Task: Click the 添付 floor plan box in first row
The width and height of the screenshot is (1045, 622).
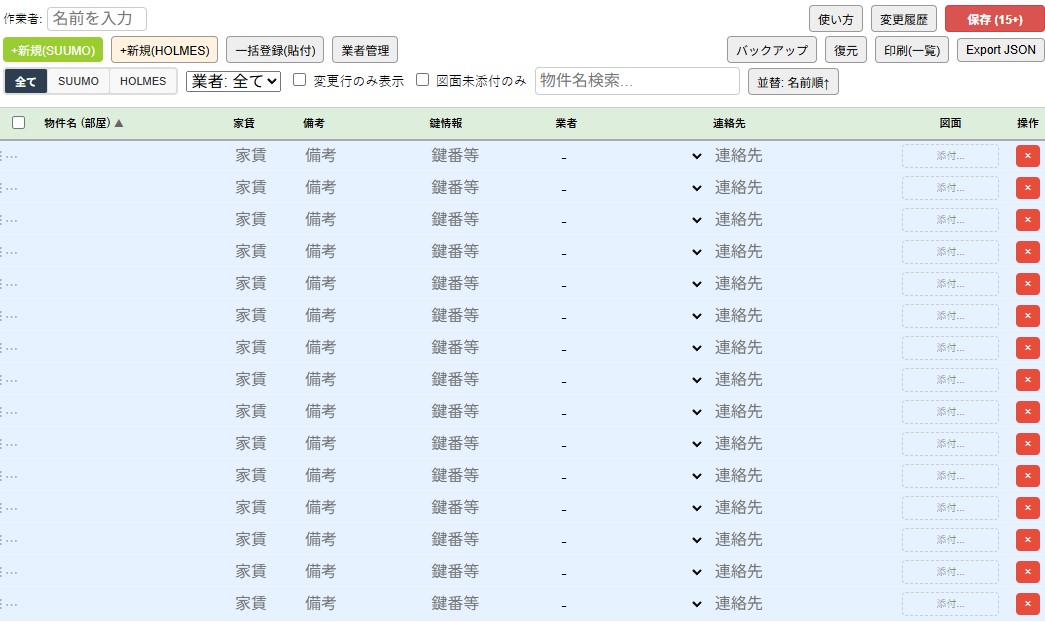Action: tap(949, 156)
